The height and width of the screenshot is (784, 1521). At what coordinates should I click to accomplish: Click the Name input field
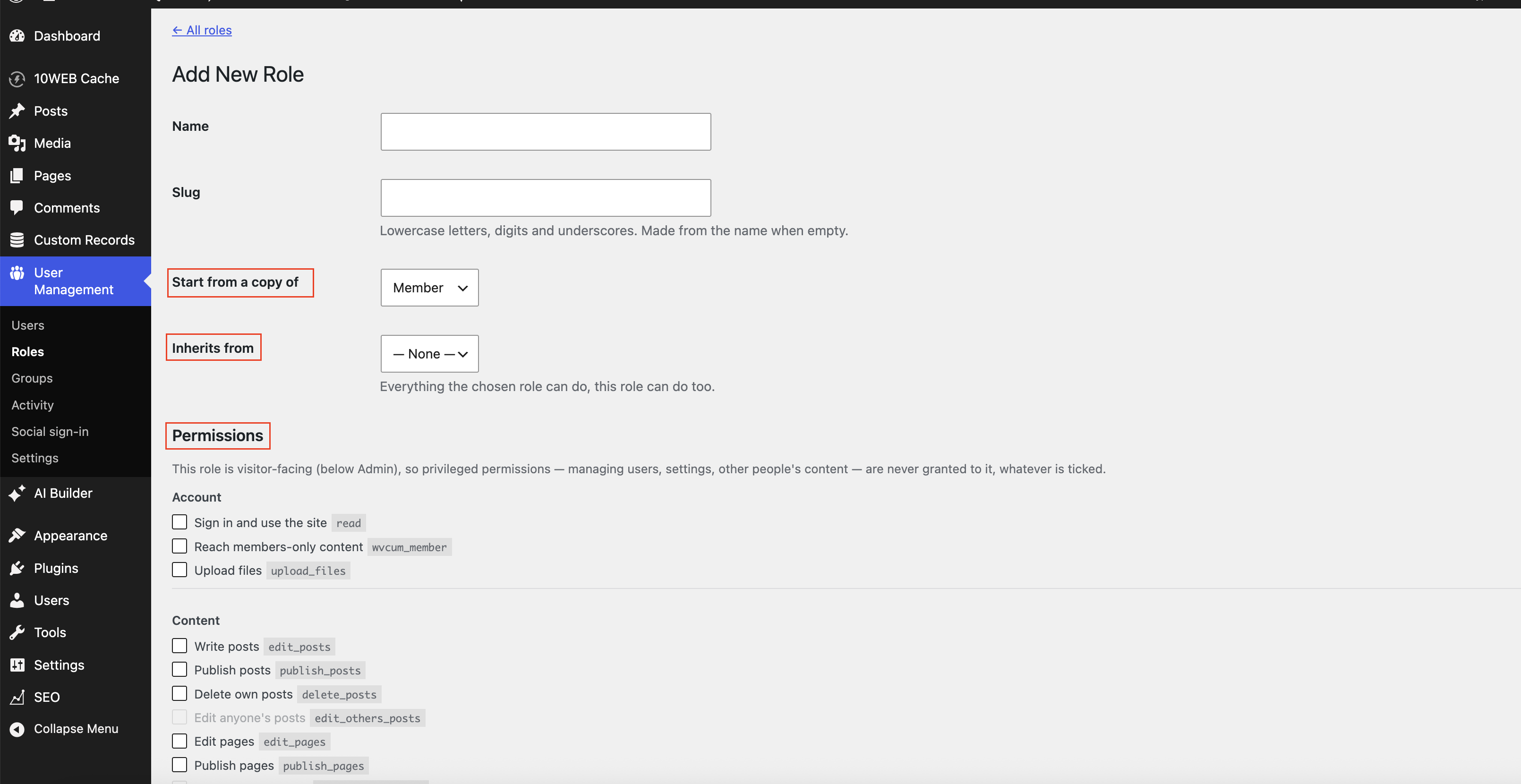click(x=546, y=132)
